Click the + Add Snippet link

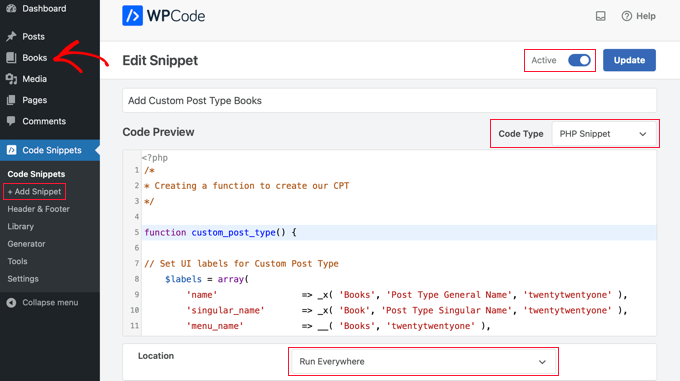34,192
